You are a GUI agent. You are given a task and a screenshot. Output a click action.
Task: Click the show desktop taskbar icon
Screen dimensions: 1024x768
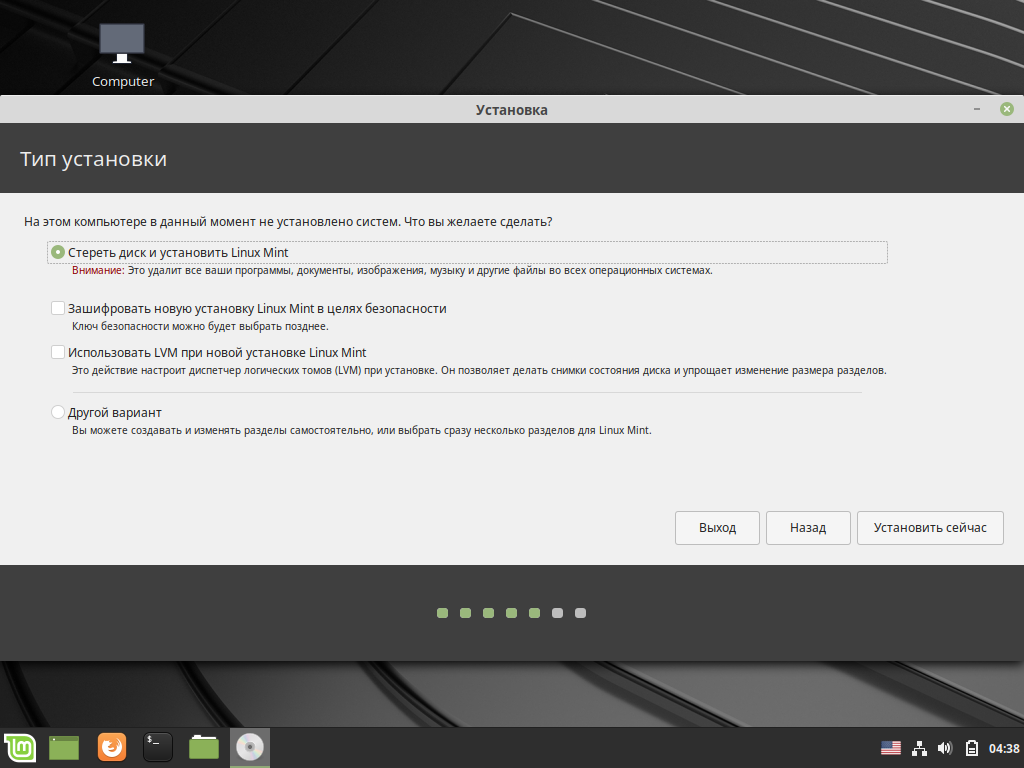(64, 747)
